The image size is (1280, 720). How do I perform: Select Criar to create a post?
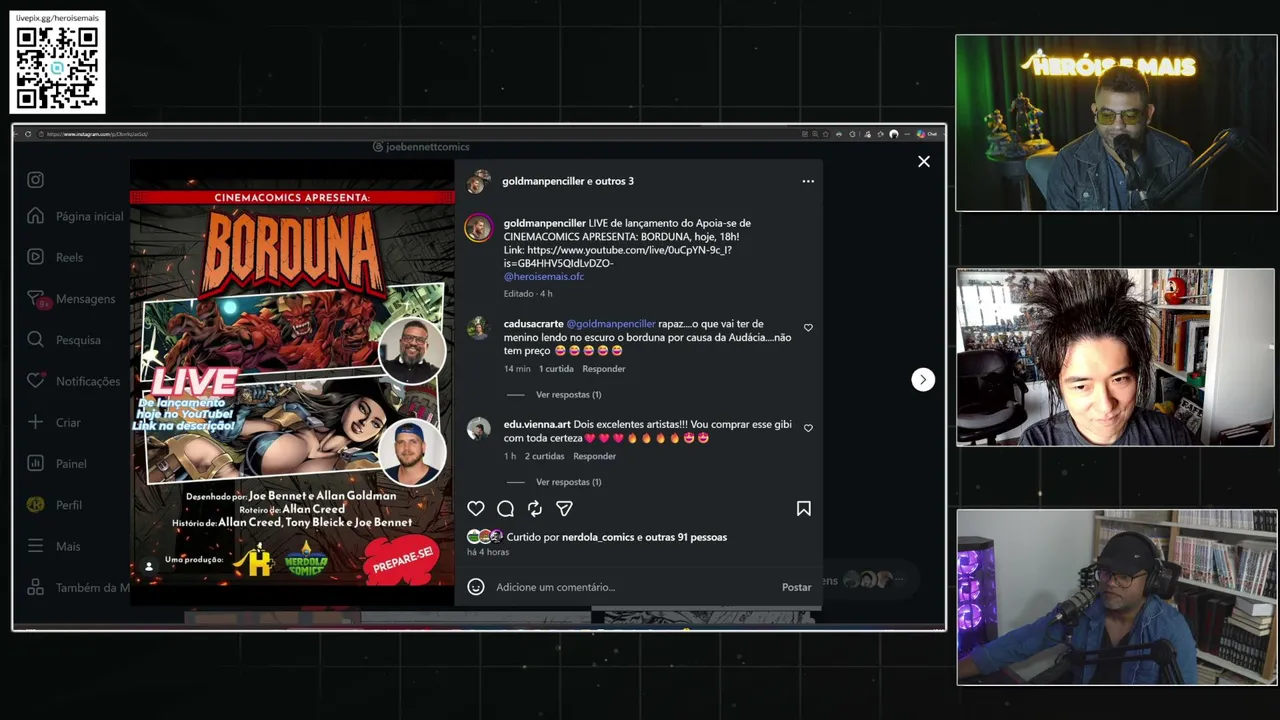54,422
